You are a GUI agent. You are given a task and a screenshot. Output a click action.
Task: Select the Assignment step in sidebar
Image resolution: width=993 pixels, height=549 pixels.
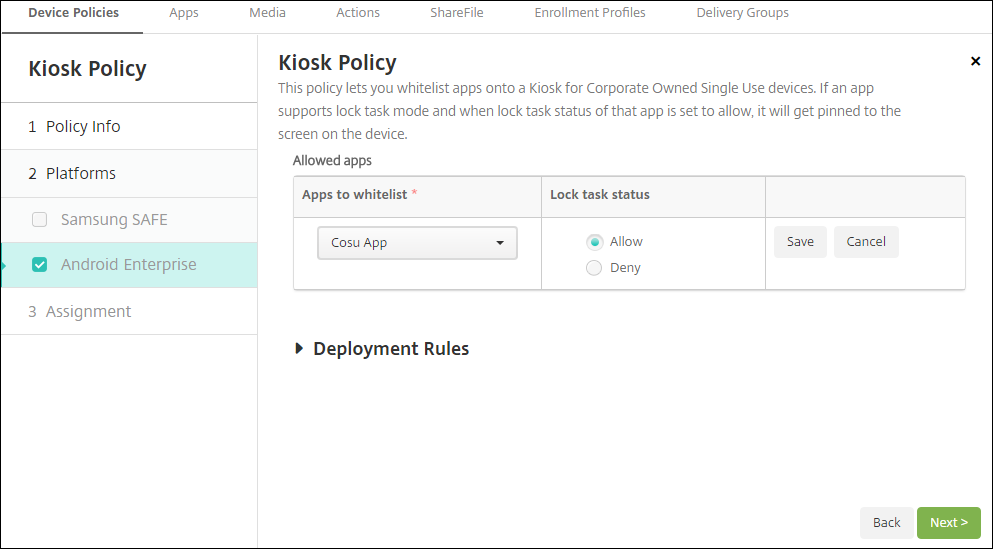click(x=88, y=312)
